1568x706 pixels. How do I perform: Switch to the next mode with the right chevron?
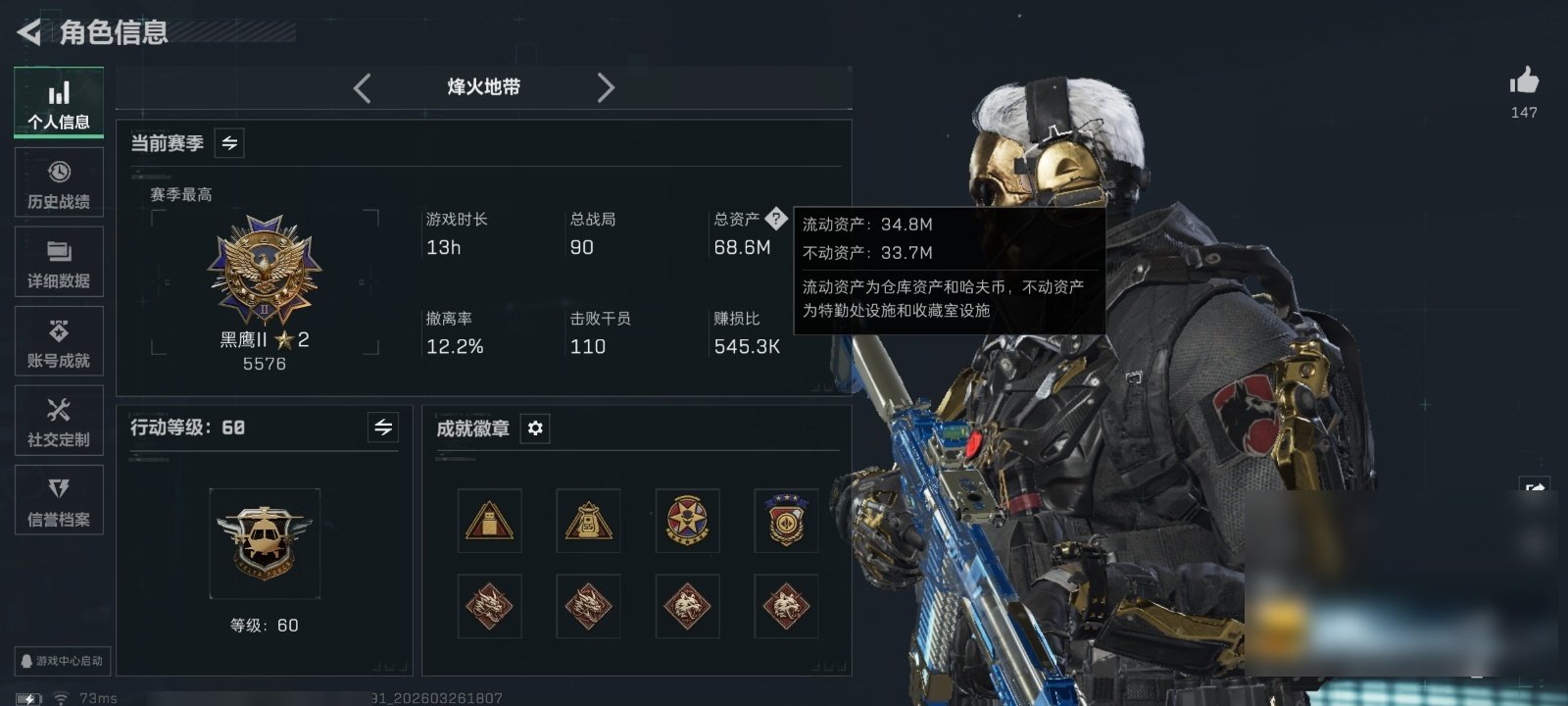(x=606, y=88)
